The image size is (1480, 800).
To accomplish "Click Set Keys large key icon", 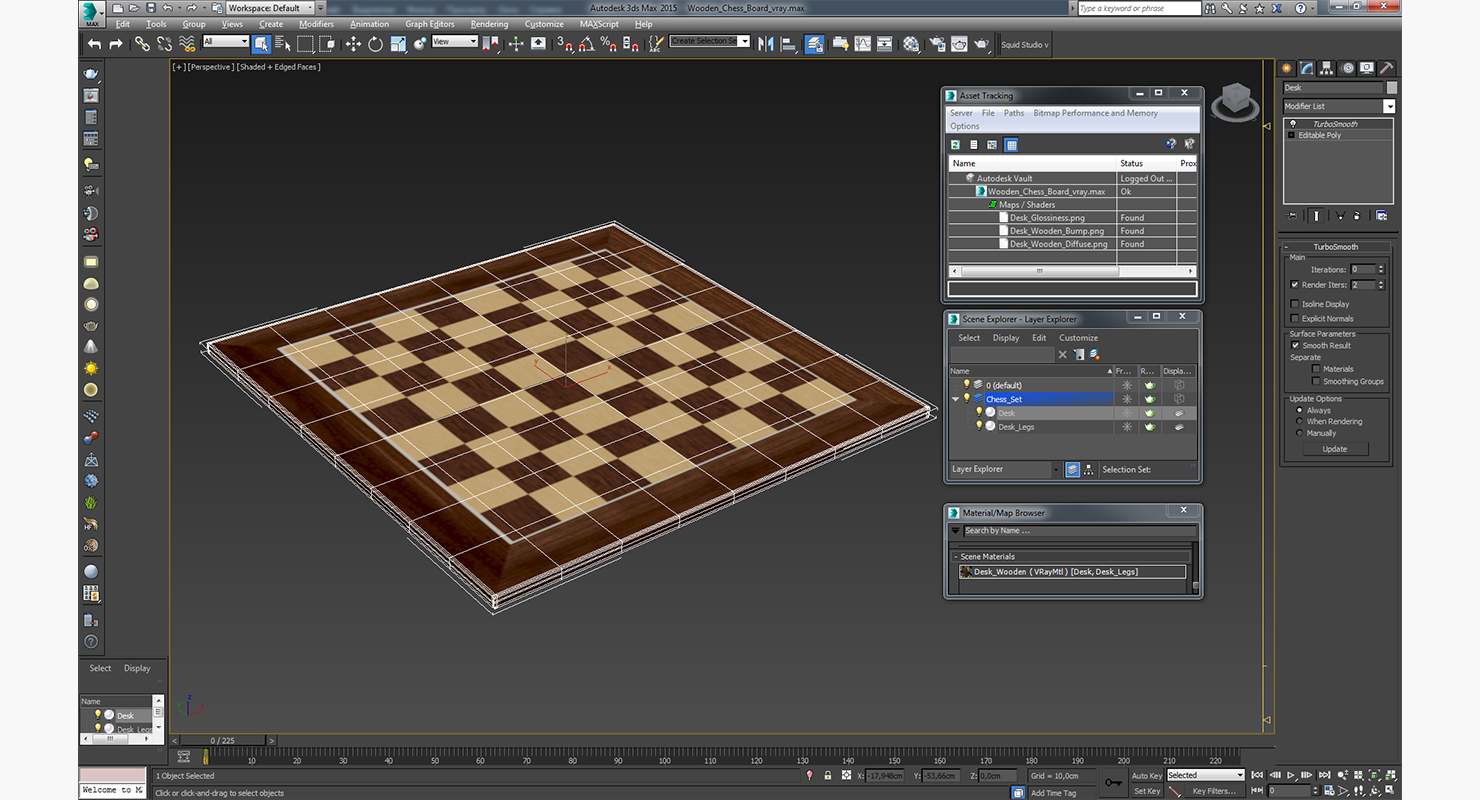I will click(1113, 782).
